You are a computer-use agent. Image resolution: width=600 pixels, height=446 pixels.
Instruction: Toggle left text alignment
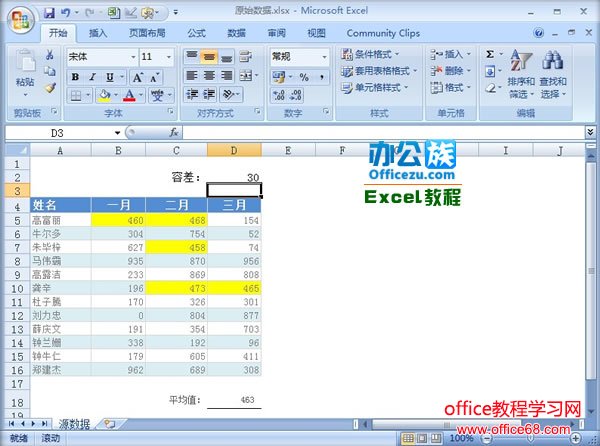pyautogui.click(x=191, y=75)
